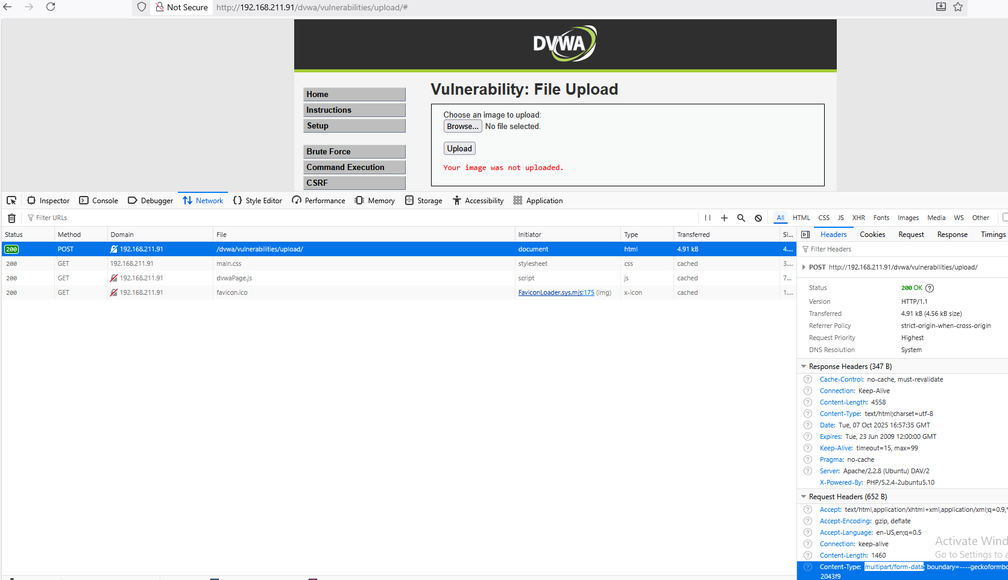Expand the POST request URL summary
Image resolution: width=1008 pixels, height=580 pixels.
(x=804, y=267)
